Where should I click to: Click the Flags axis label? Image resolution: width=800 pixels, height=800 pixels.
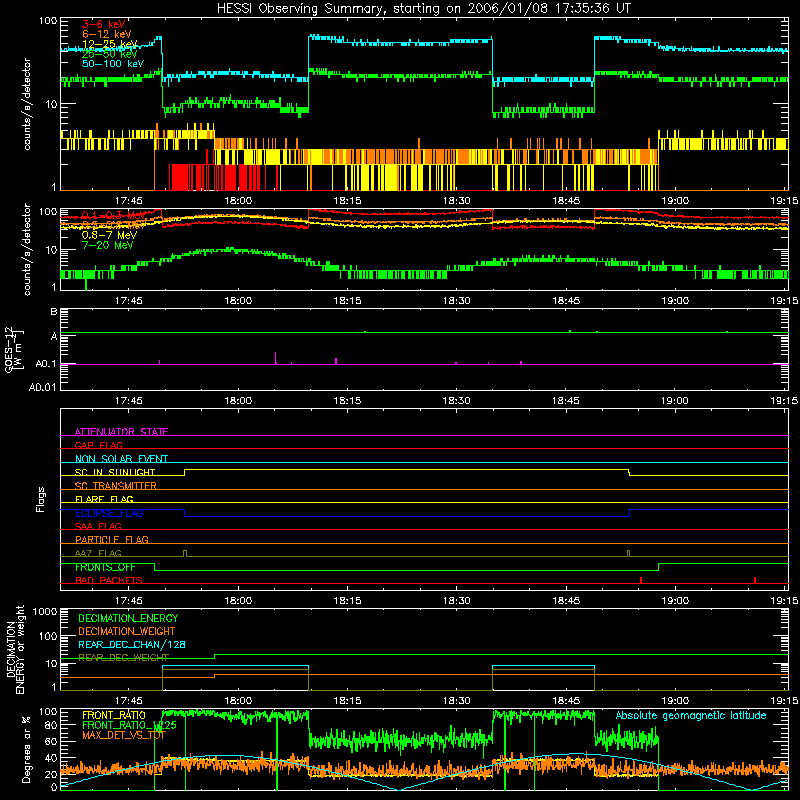41,499
